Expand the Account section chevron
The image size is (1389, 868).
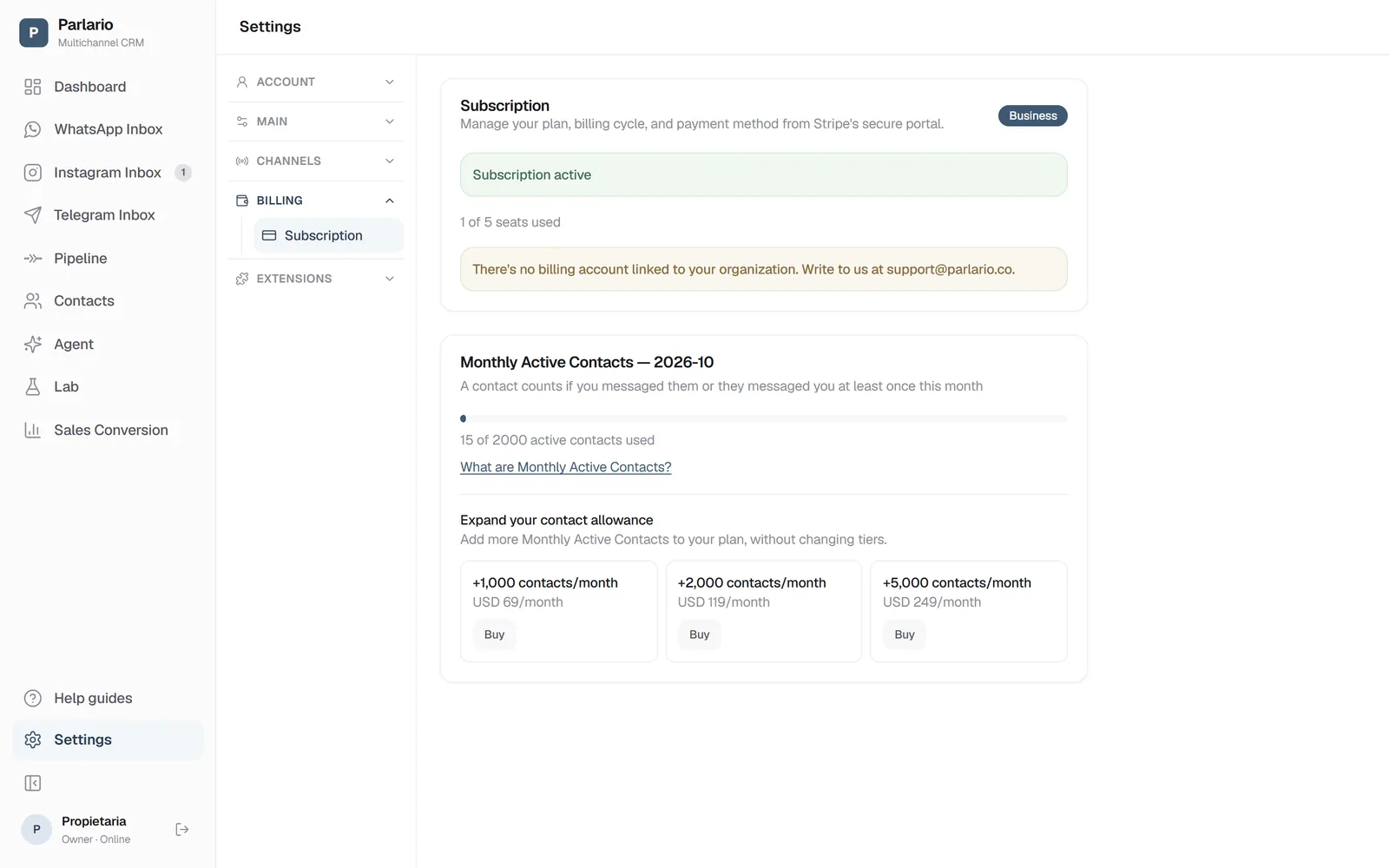(390, 82)
